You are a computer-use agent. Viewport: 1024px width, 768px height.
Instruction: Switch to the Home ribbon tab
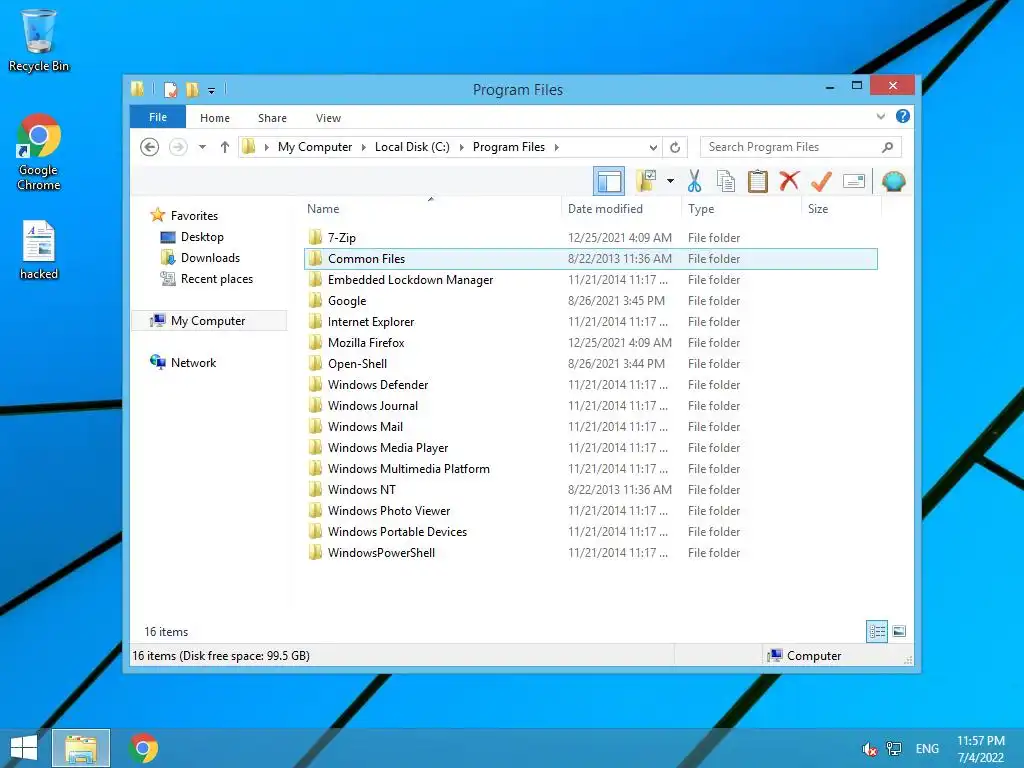point(215,118)
